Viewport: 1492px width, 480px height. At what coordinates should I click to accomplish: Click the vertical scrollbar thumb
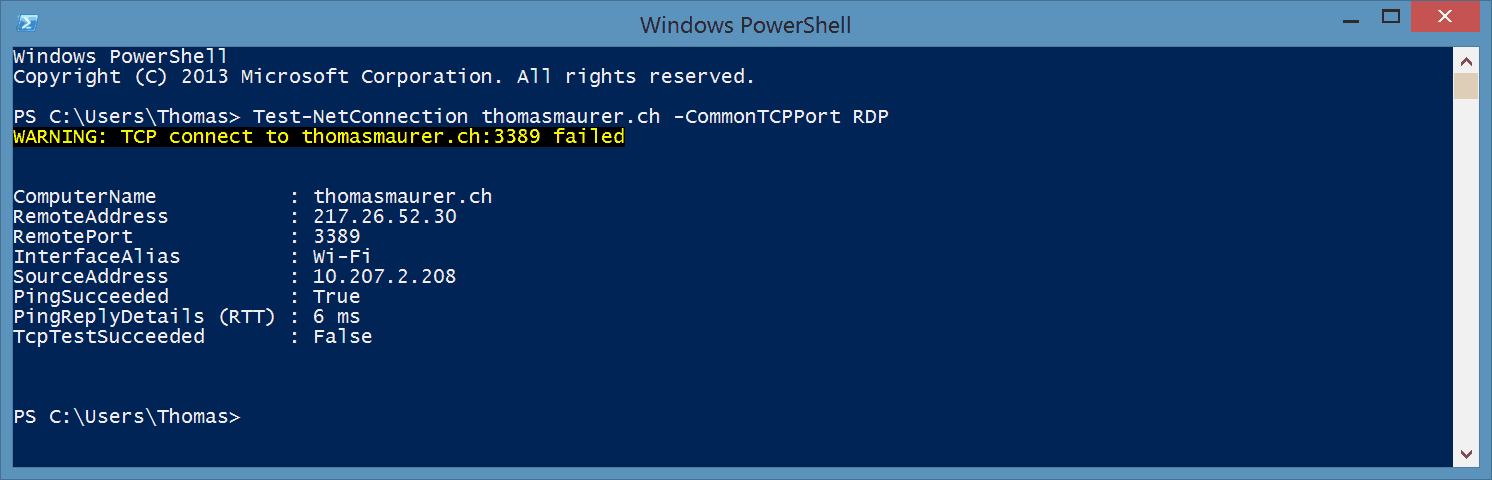[1466, 86]
